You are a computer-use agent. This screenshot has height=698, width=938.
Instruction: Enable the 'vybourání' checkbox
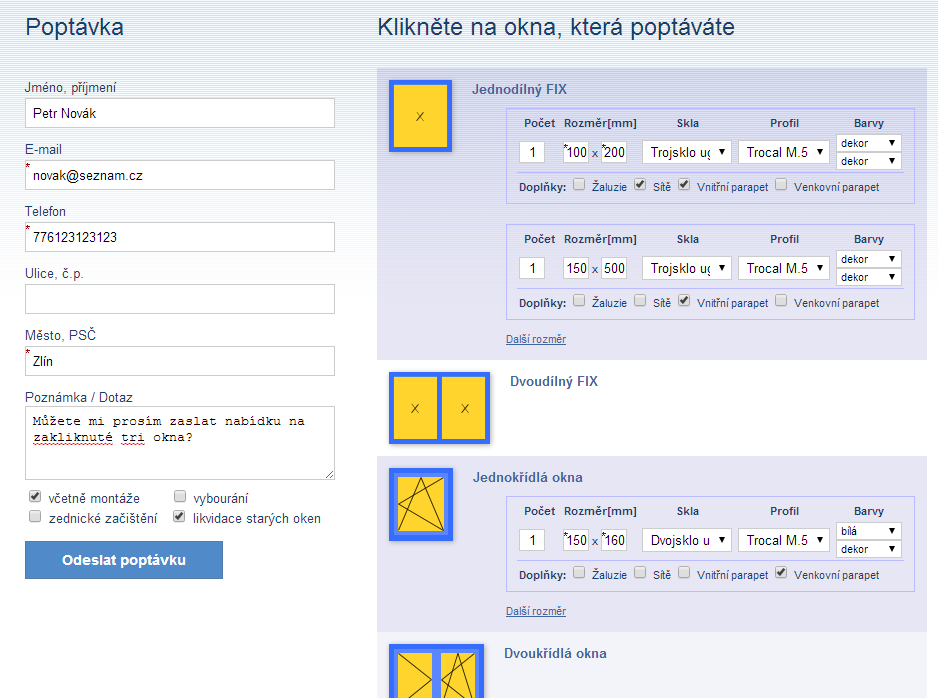click(180, 497)
